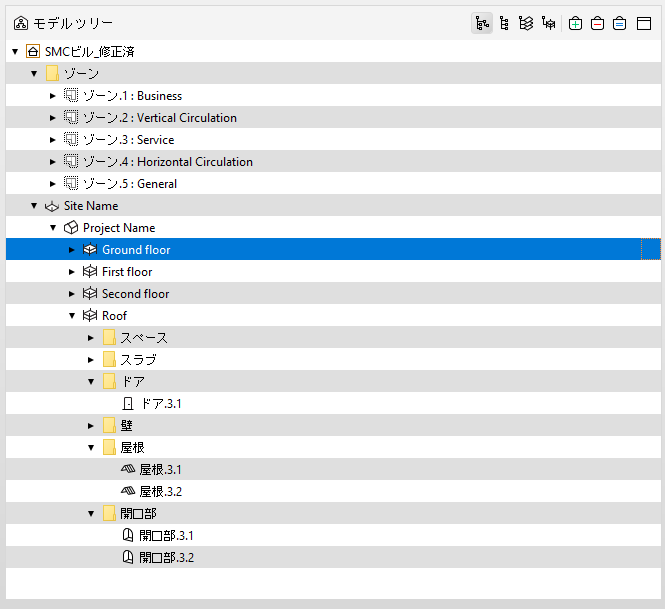Expand the Second floor storey

pyautogui.click(x=72, y=294)
